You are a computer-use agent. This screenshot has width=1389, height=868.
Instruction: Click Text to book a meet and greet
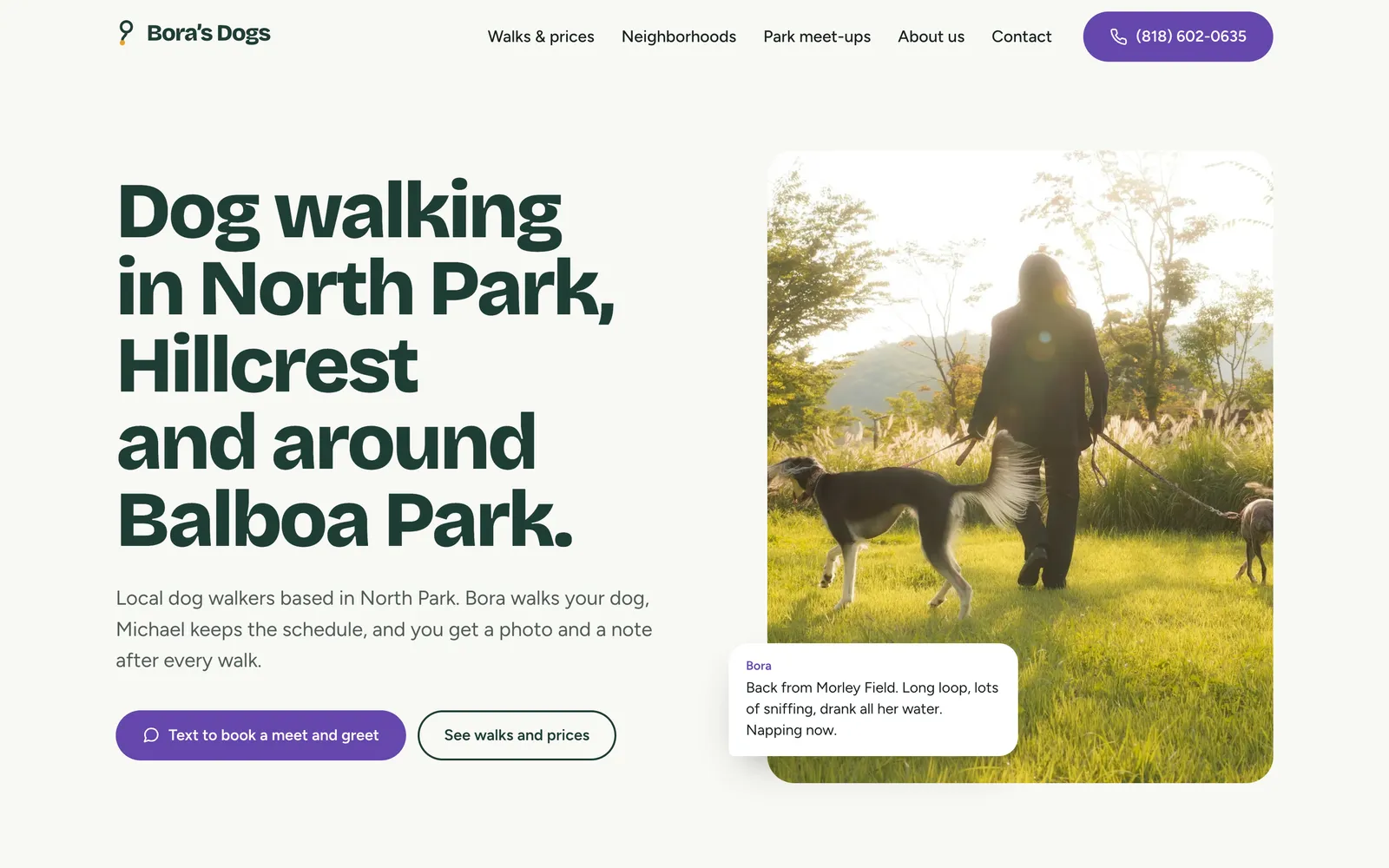[x=260, y=735]
